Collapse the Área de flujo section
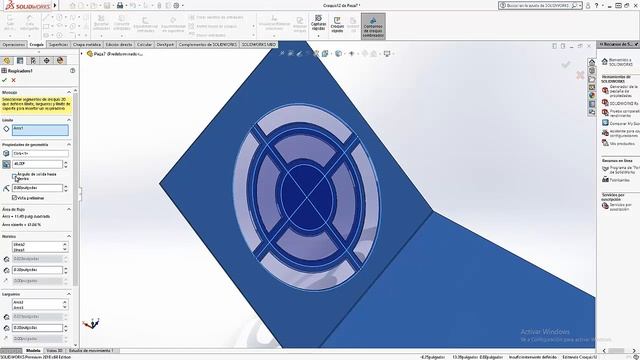 tap(69, 209)
